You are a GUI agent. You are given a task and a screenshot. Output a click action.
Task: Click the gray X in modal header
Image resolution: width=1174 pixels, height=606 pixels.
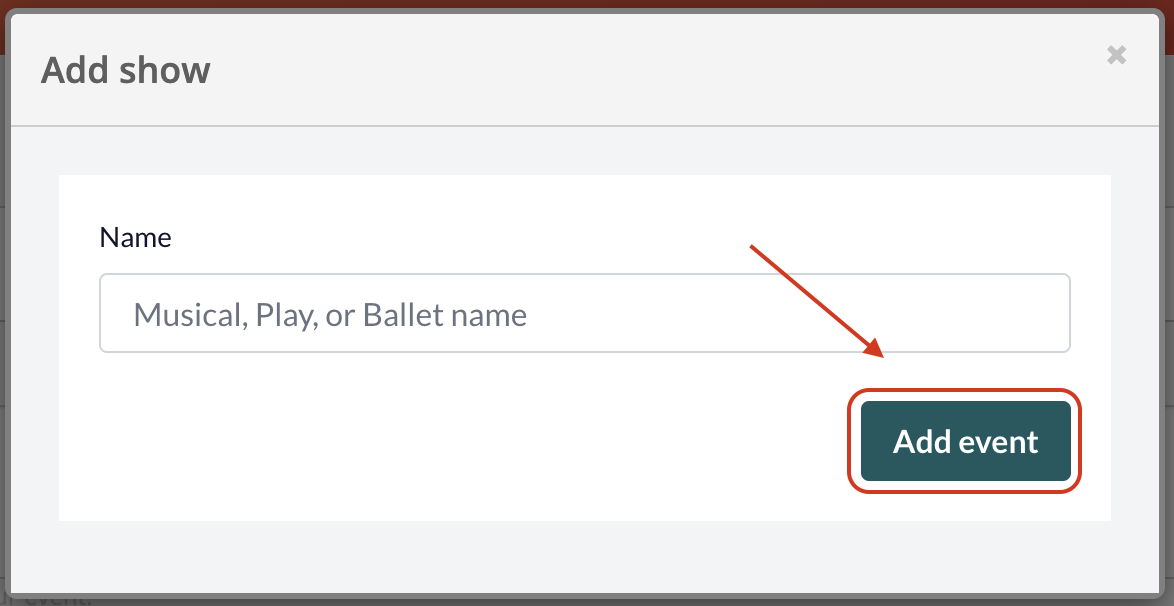click(1116, 55)
